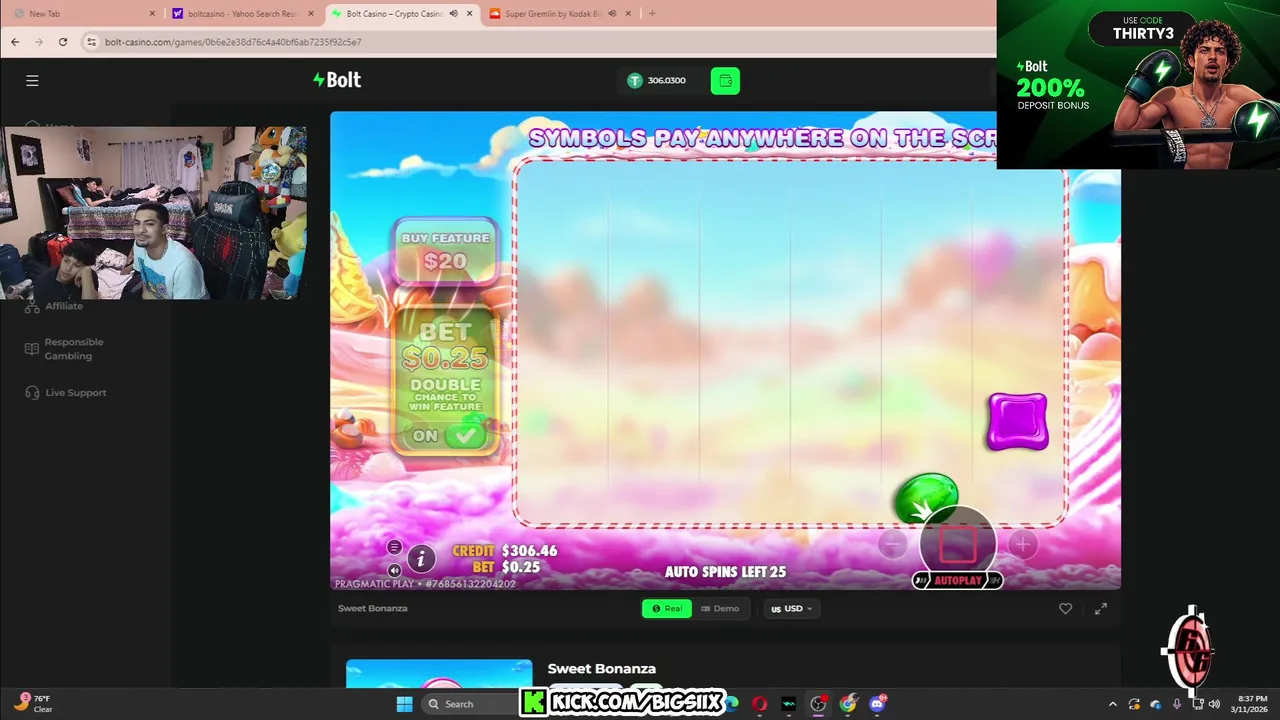Open the green wallet button
This screenshot has height=720, width=1280.
[725, 81]
